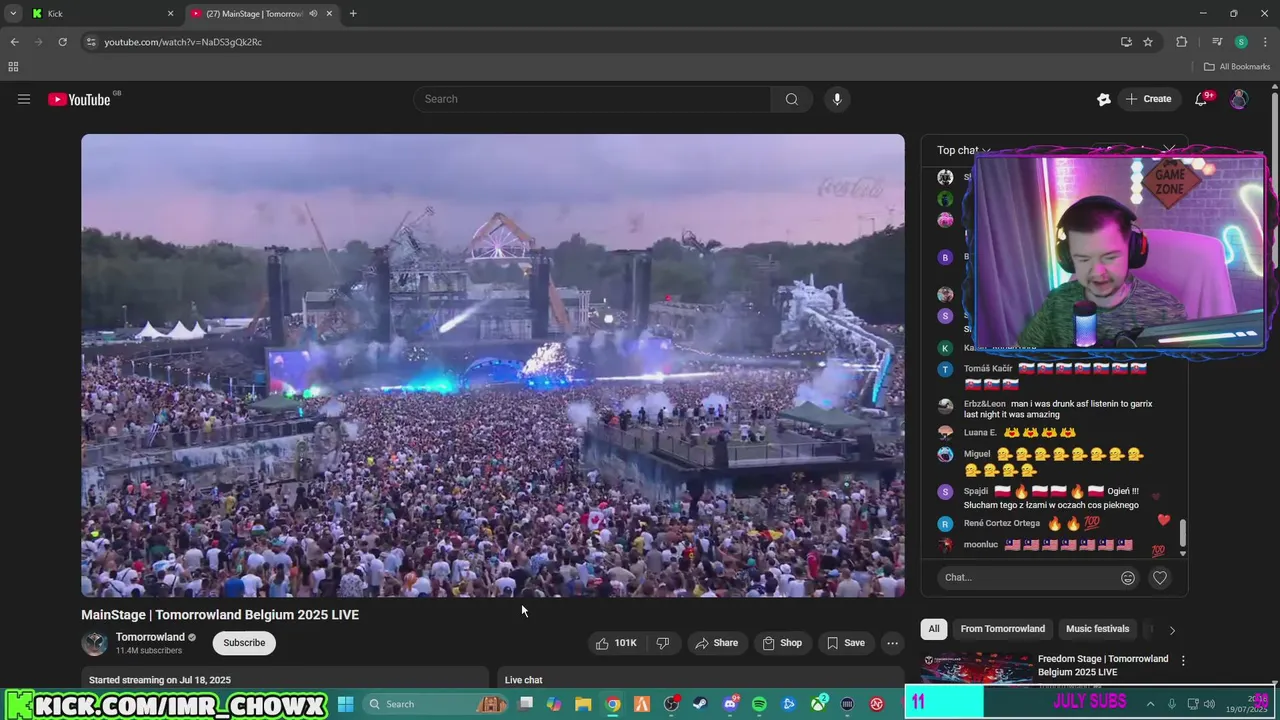Save video to playlist
The image size is (1280, 720).
(x=846, y=643)
